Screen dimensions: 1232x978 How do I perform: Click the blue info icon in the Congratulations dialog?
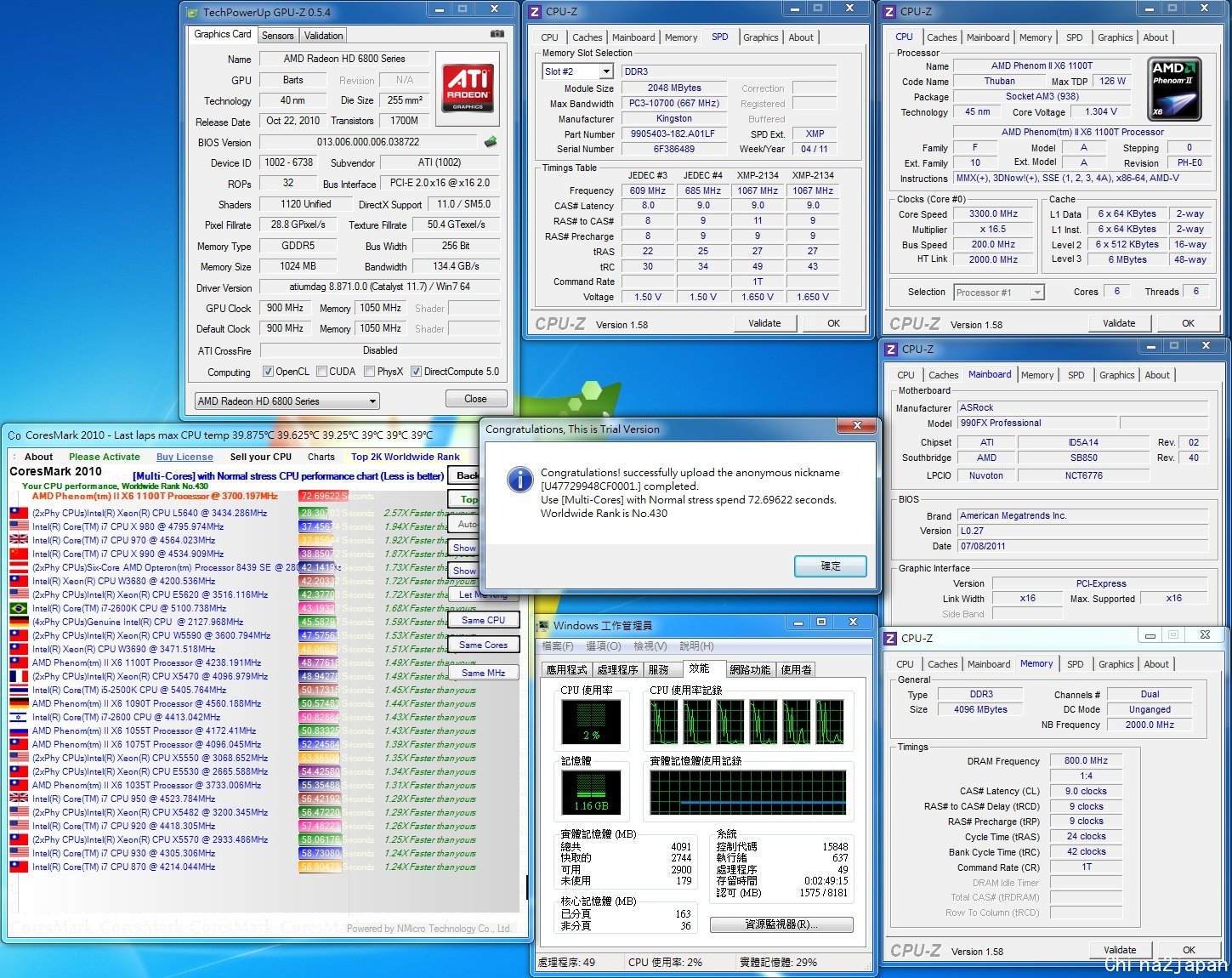519,479
